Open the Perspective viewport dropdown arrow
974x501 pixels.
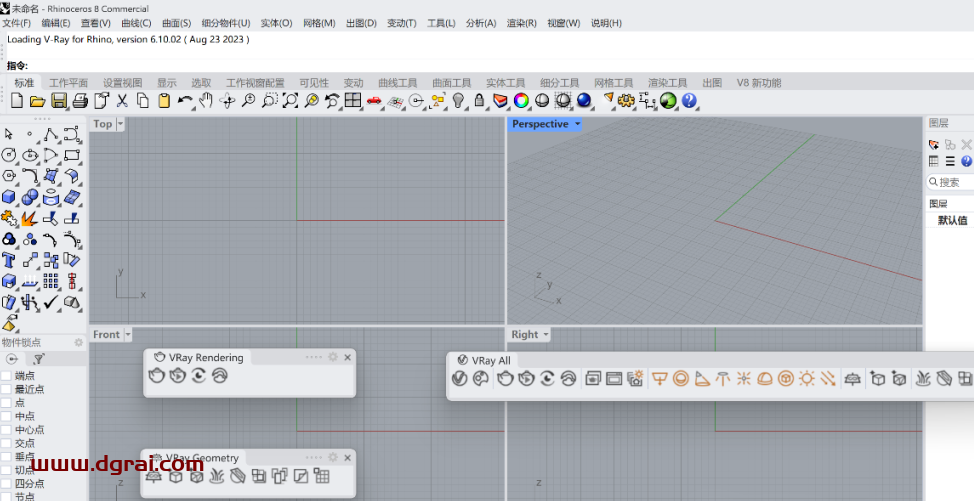577,125
